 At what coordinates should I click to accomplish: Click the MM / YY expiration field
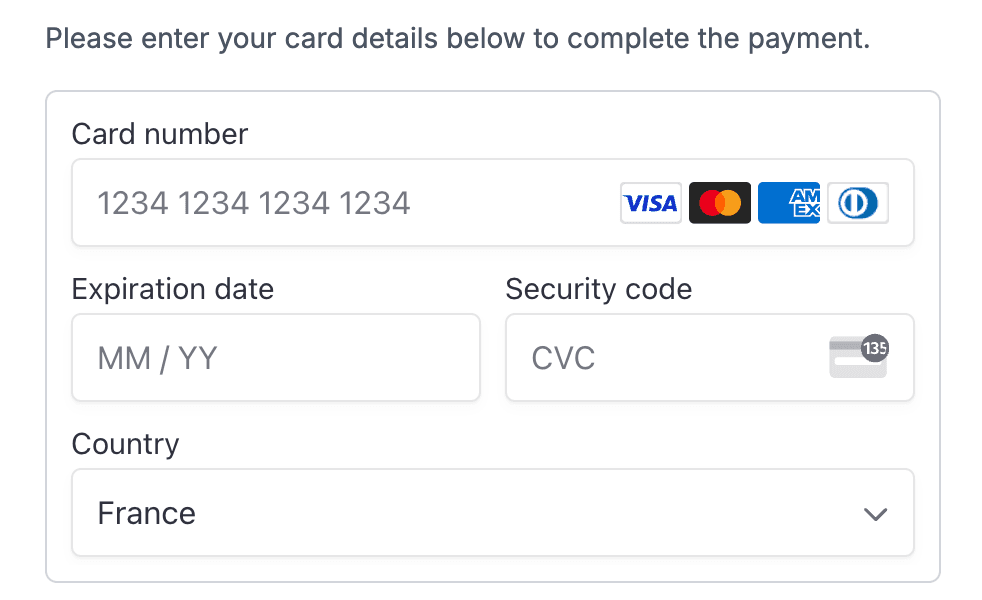click(276, 358)
